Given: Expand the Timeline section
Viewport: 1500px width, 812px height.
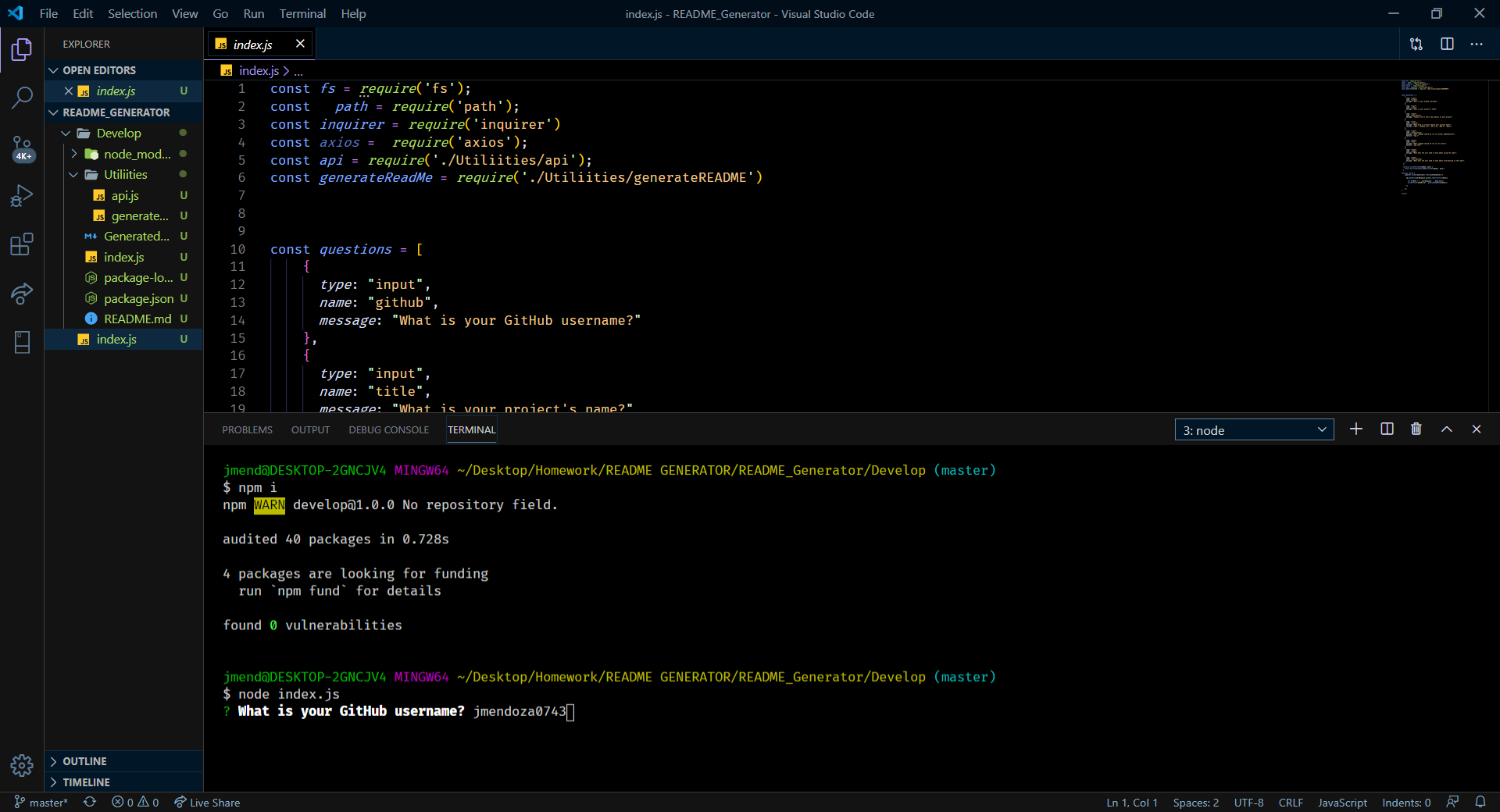Looking at the screenshot, I should click(x=124, y=782).
